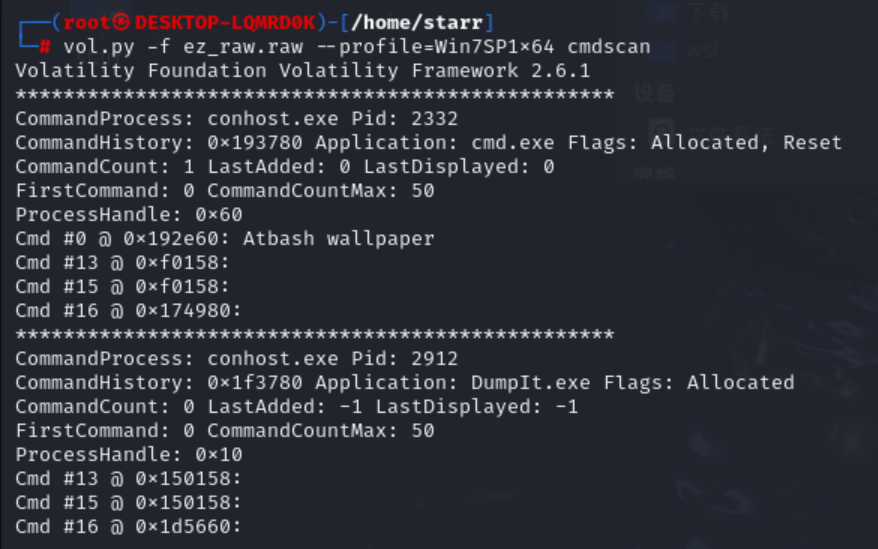Click the 'Atbash wallpaper' command text
The width and height of the screenshot is (878, 549).
coord(339,239)
